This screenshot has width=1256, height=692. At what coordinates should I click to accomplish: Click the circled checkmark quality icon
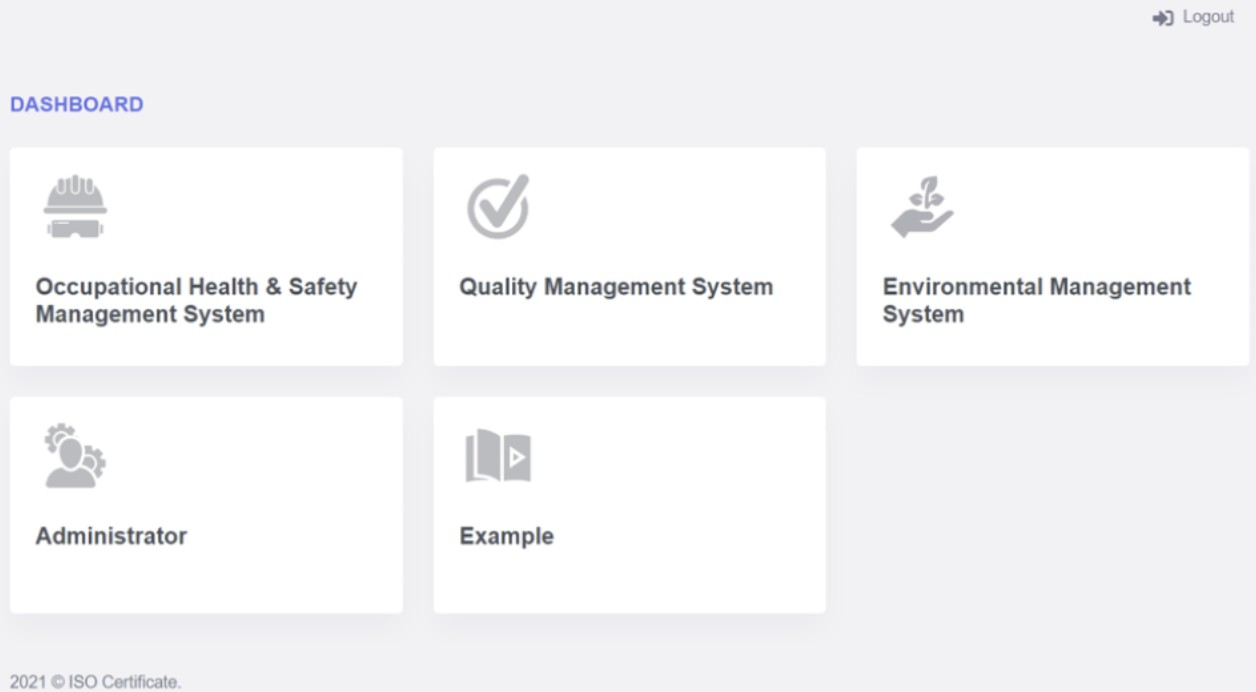(x=498, y=207)
